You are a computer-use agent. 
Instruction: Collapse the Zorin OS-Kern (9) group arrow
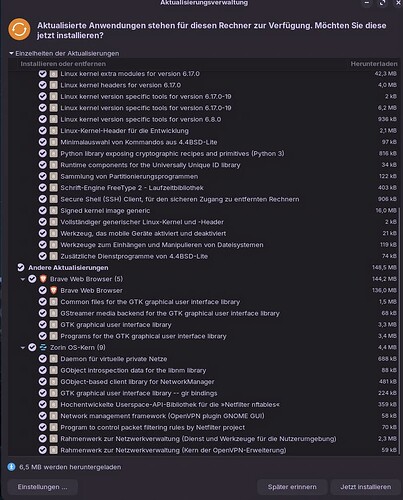[x=23, y=347]
